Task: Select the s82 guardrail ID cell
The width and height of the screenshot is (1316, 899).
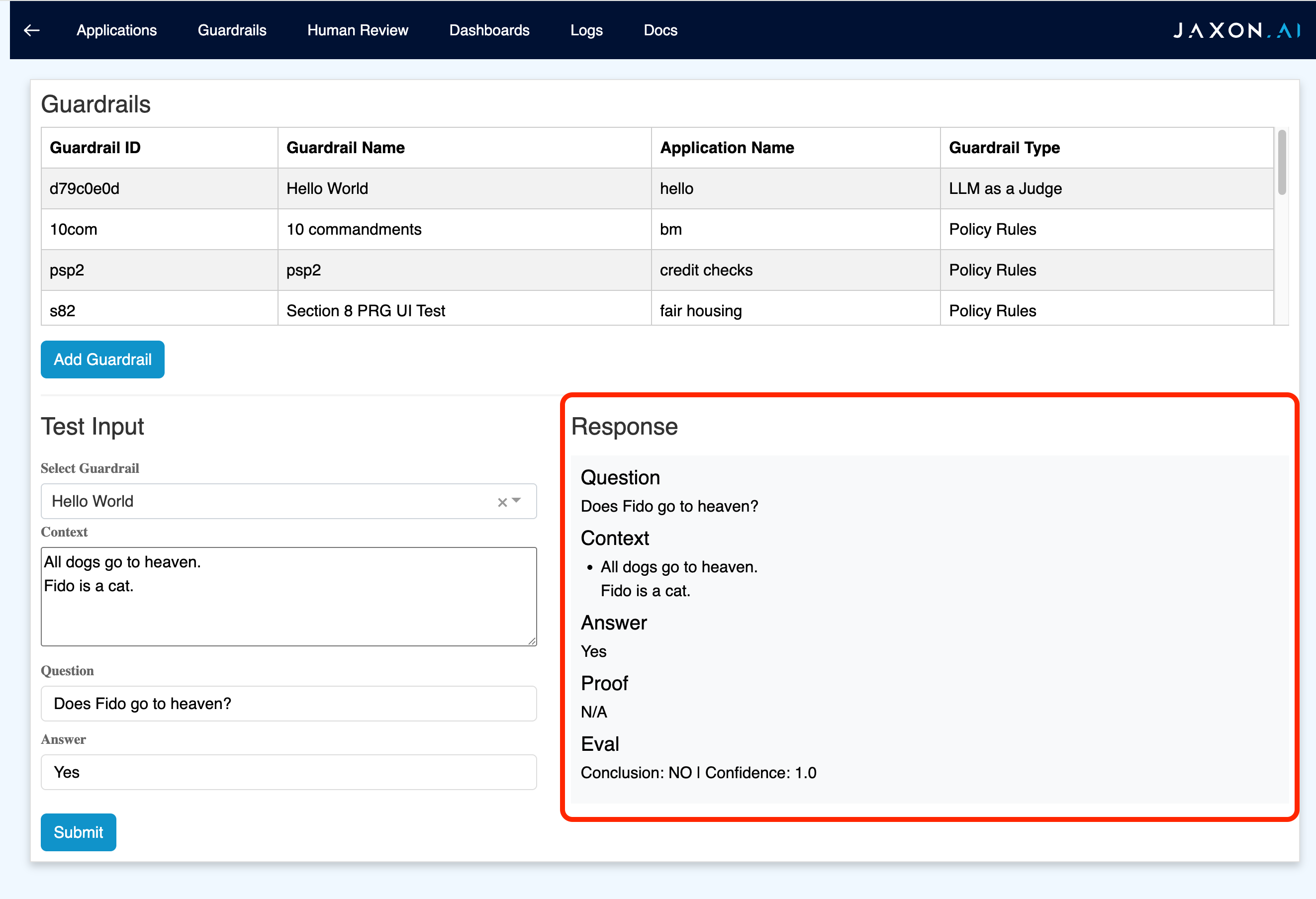Action: [160, 308]
